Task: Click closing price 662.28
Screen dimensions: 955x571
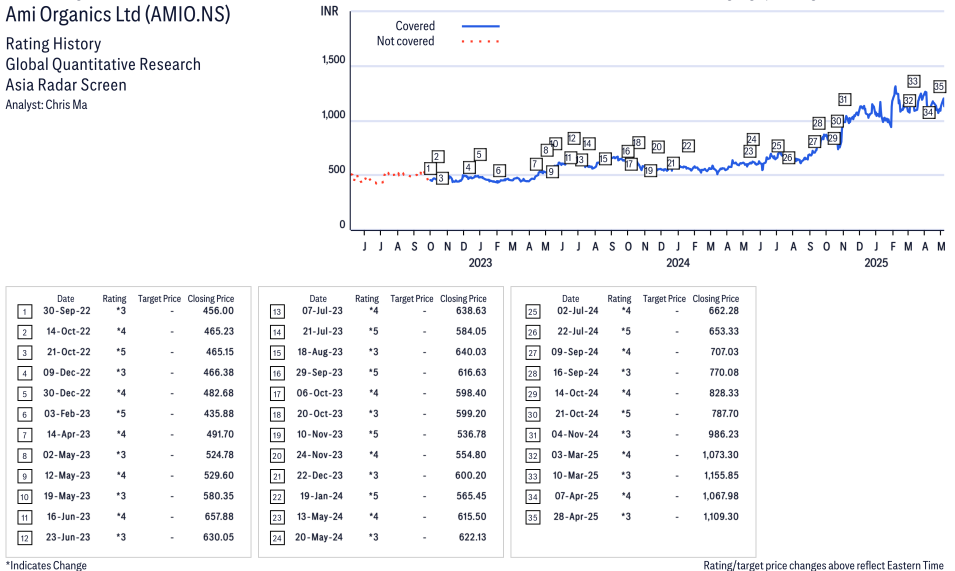Action: (x=724, y=310)
